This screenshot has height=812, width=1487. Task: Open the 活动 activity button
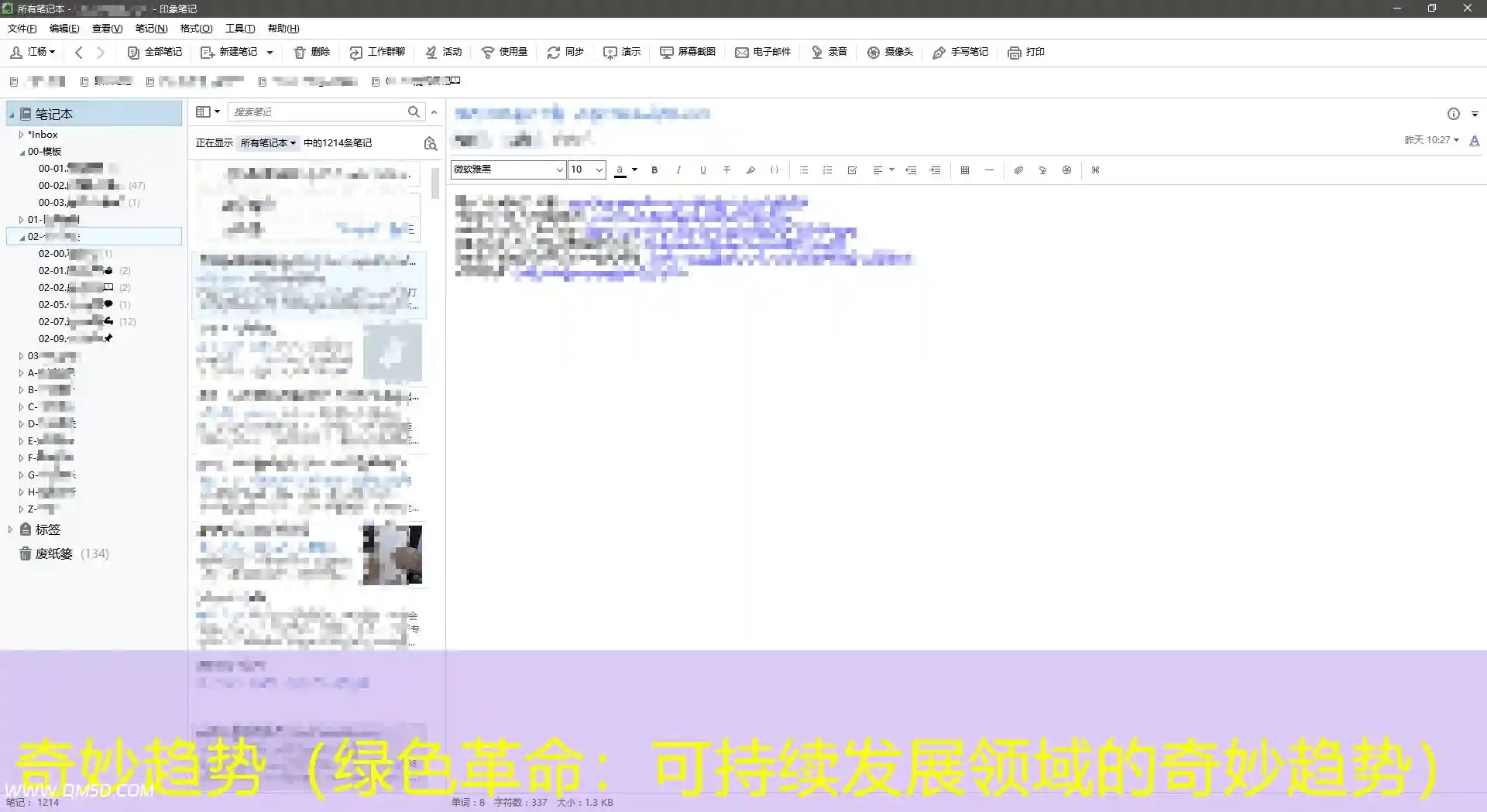pos(444,52)
